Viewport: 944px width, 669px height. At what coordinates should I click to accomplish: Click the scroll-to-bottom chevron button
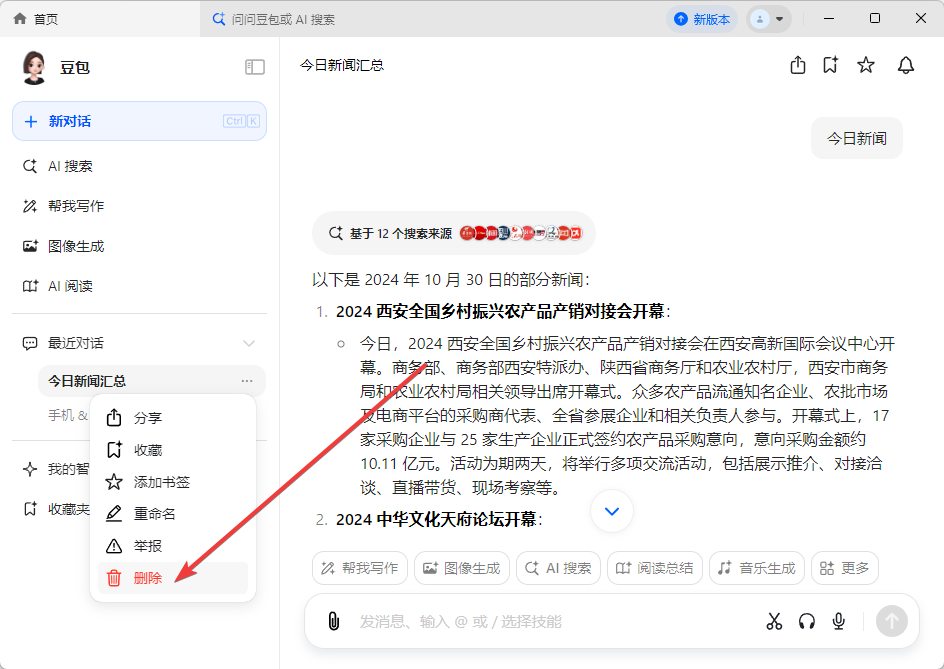(612, 511)
